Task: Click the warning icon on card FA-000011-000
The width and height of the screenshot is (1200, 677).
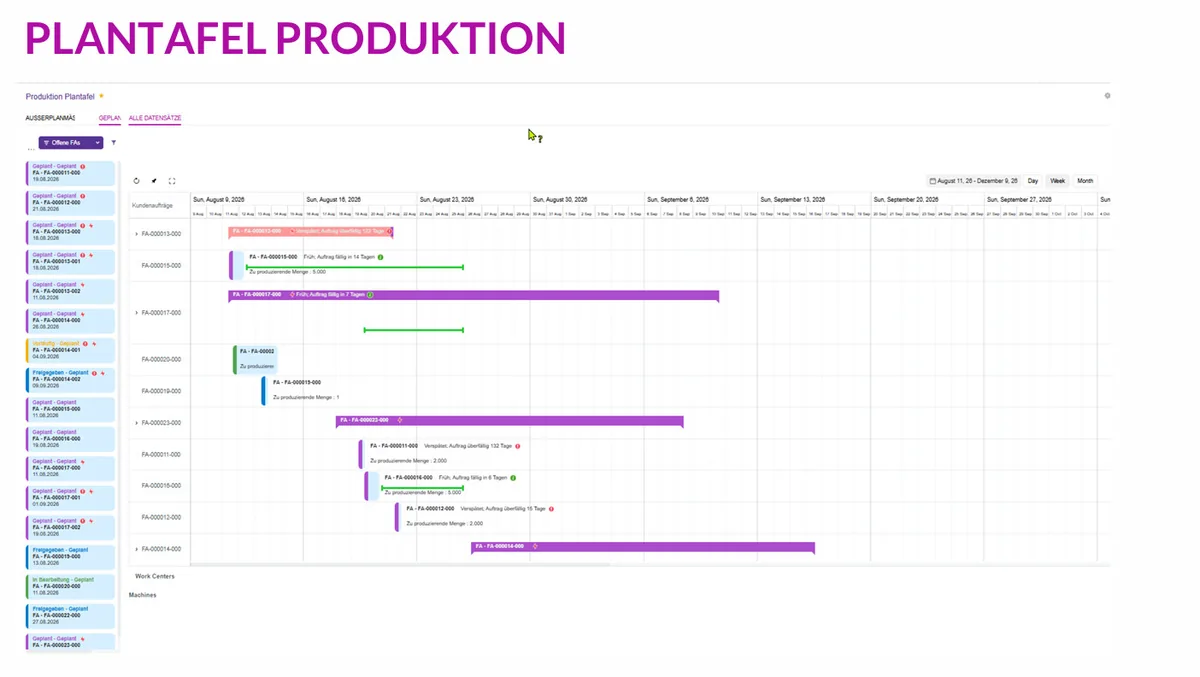Action: (x=82, y=166)
